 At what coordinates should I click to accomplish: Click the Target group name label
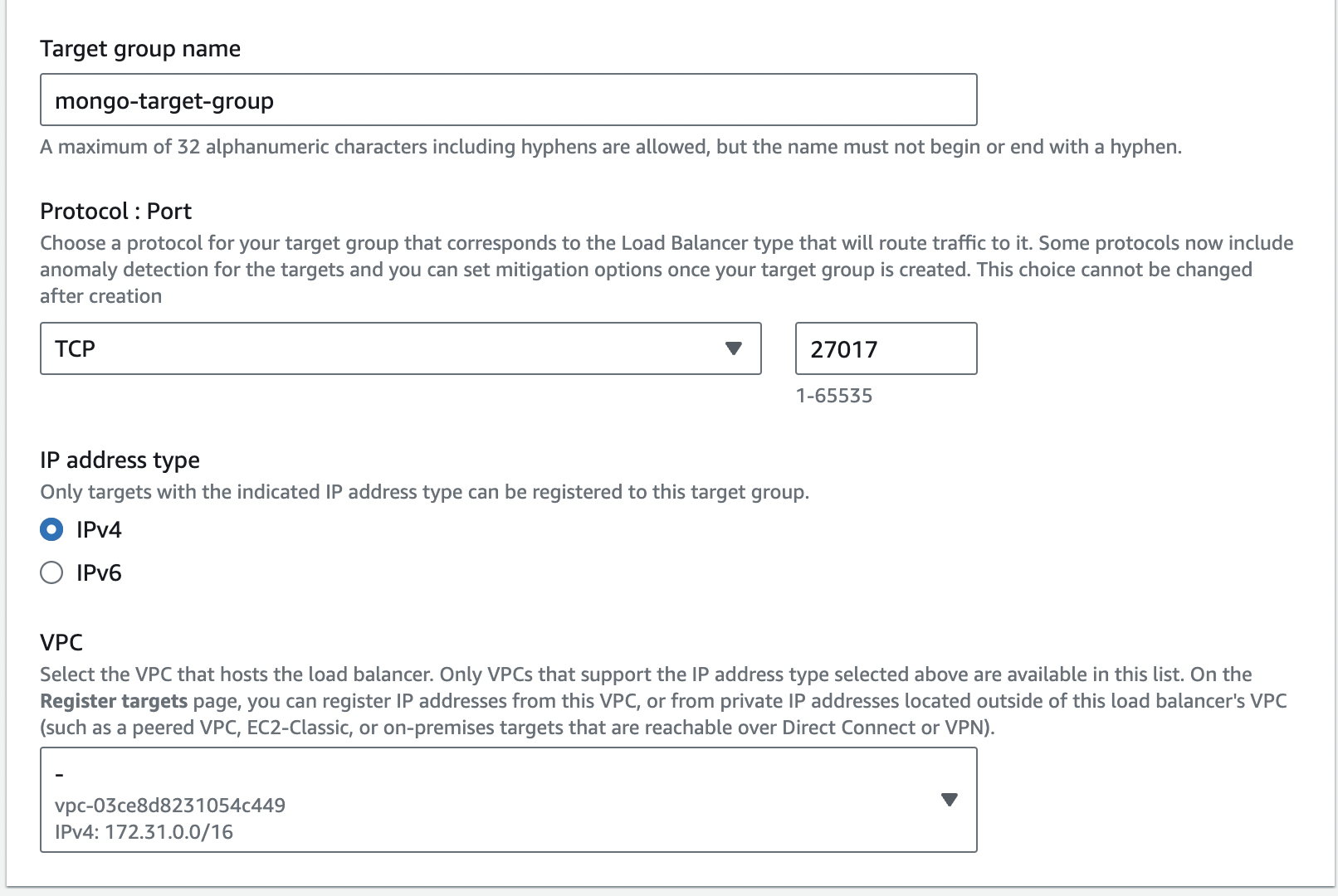pos(140,49)
